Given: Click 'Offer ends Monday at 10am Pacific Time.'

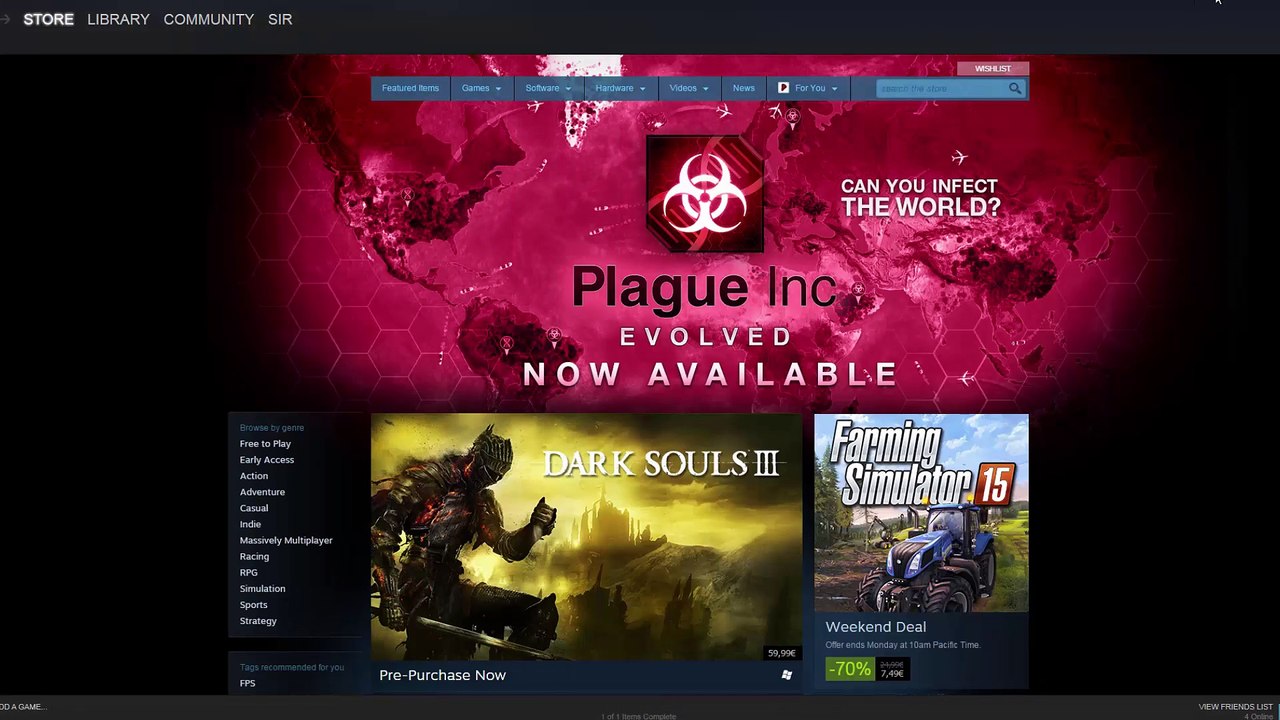Looking at the screenshot, I should click(x=903, y=645).
